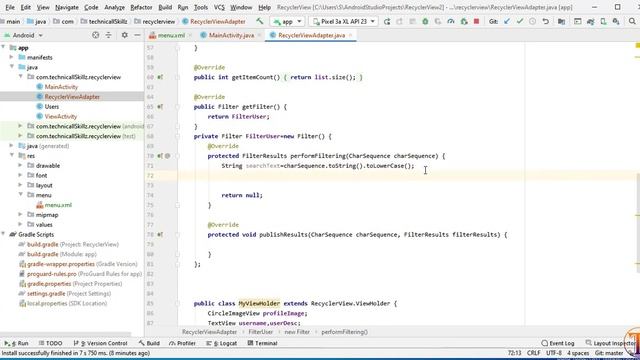Image resolution: width=640 pixels, height=360 pixels.
Task: Stop the running app with red square
Action: point(476,21)
